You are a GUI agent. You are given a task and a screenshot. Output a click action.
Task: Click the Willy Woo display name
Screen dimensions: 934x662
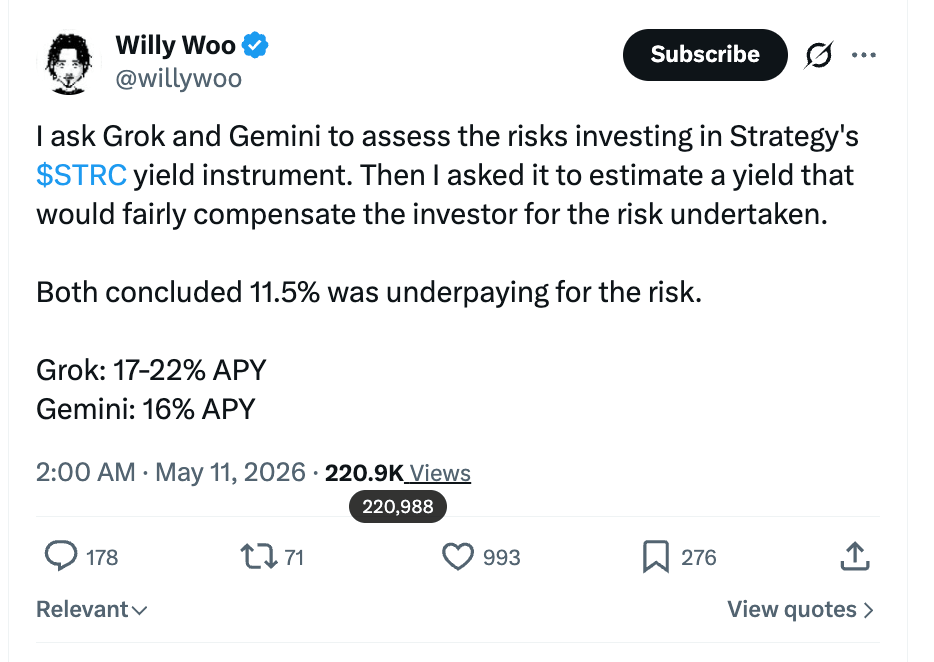click(176, 45)
